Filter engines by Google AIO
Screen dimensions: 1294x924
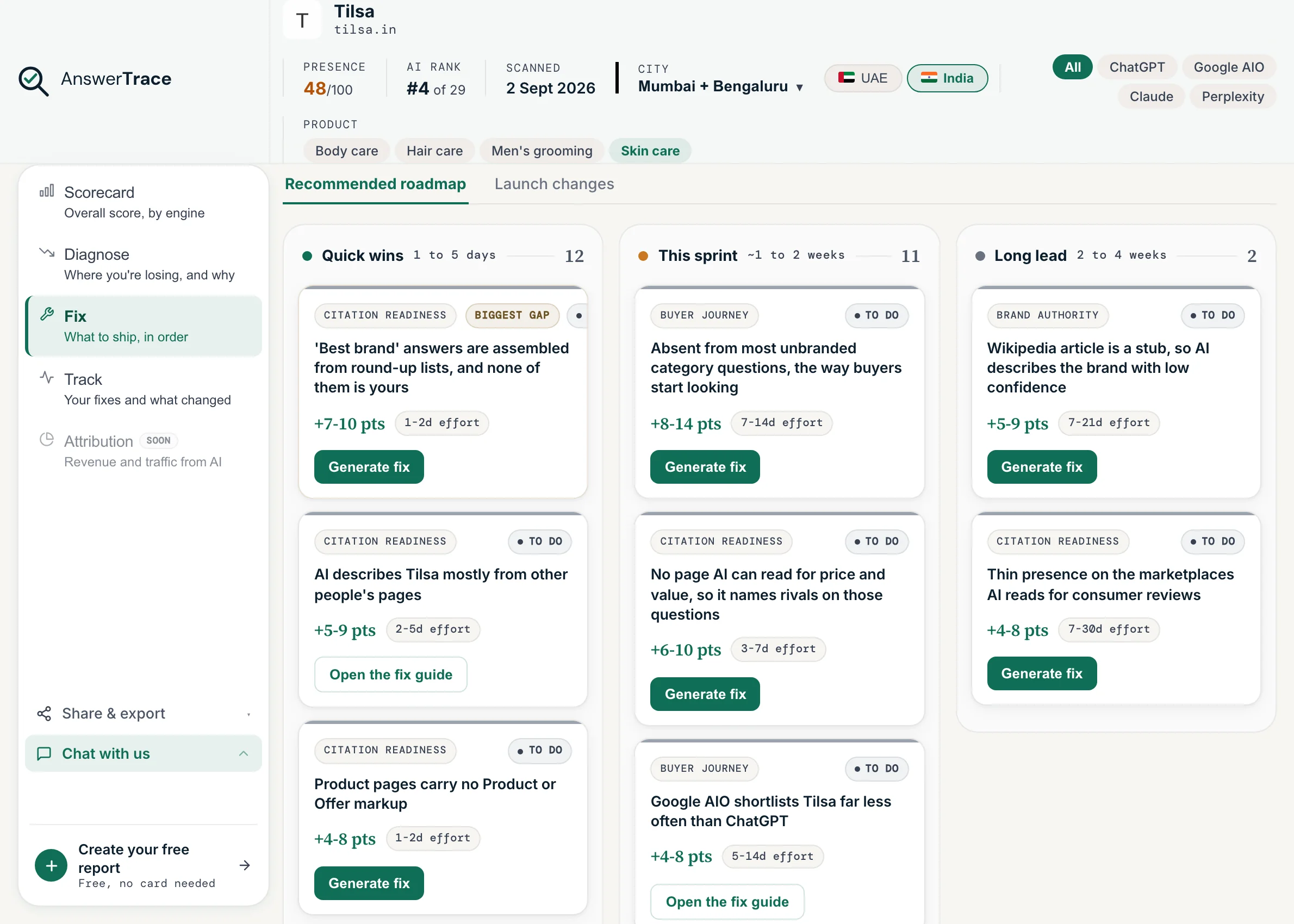tap(1229, 67)
